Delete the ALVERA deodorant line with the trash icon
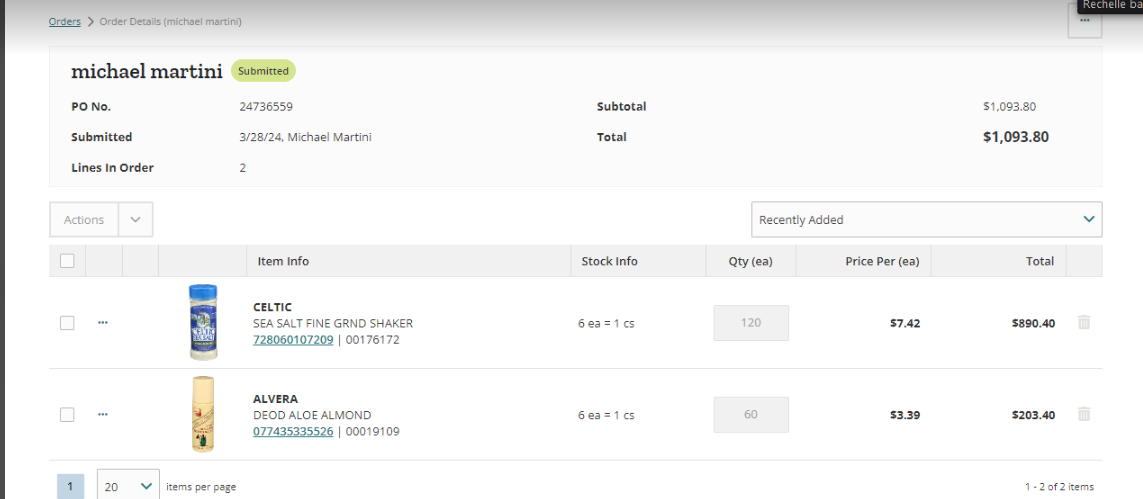This screenshot has height=499, width=1143. (x=1084, y=414)
